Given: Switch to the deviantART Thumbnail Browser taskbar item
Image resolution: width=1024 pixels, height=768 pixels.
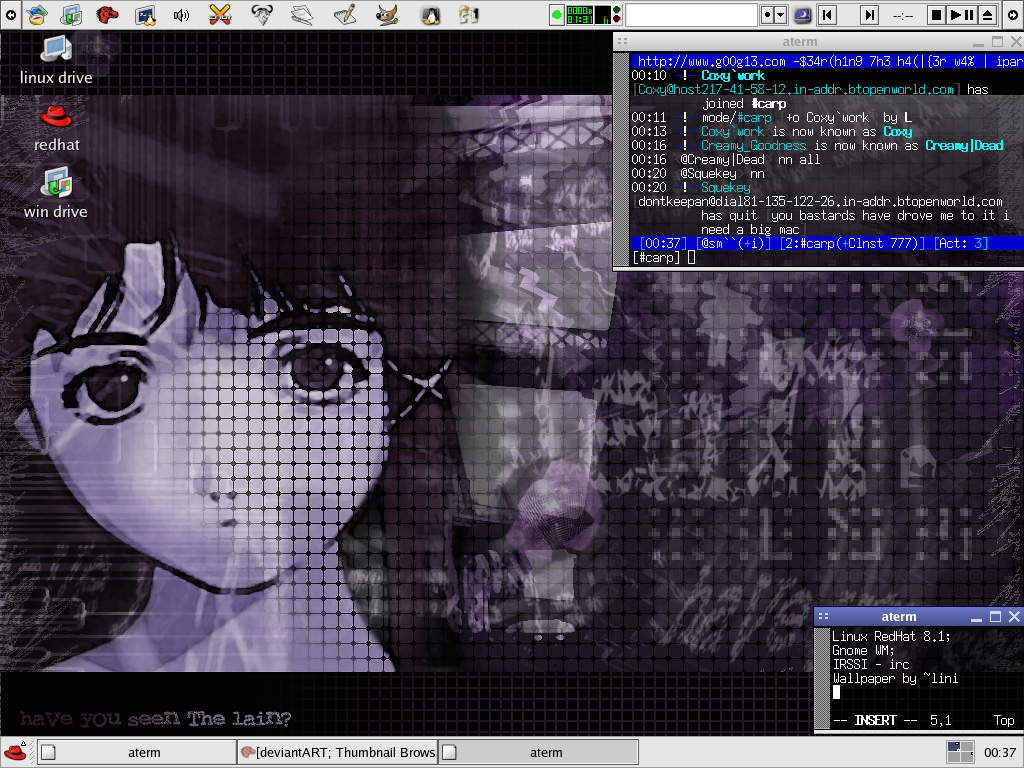Looking at the screenshot, I should coord(338,752).
